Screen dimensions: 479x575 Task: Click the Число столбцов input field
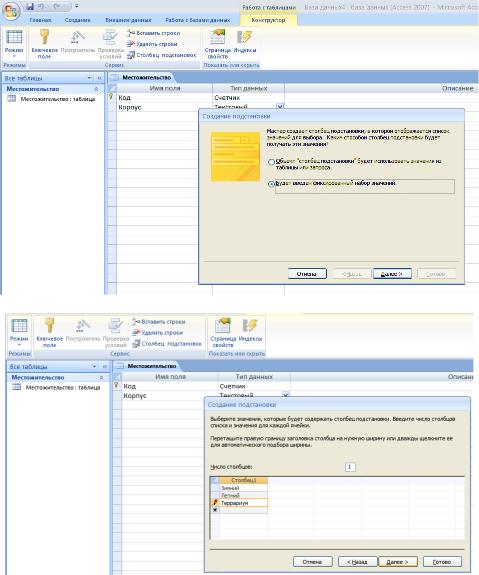pyautogui.click(x=350, y=467)
